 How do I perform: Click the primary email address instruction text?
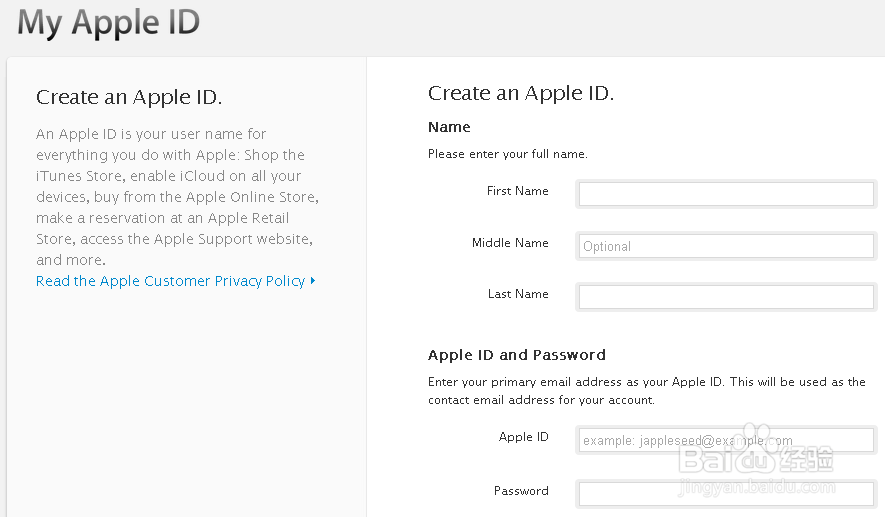point(646,391)
